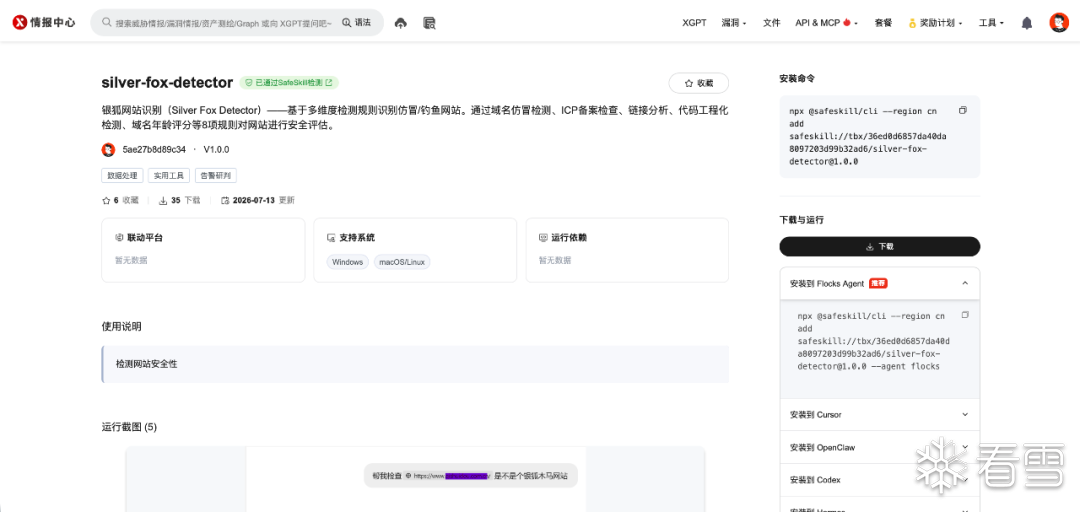The width and height of the screenshot is (1080, 512).
Task: Expand the 奖励计划 dropdown
Action: tap(935, 23)
